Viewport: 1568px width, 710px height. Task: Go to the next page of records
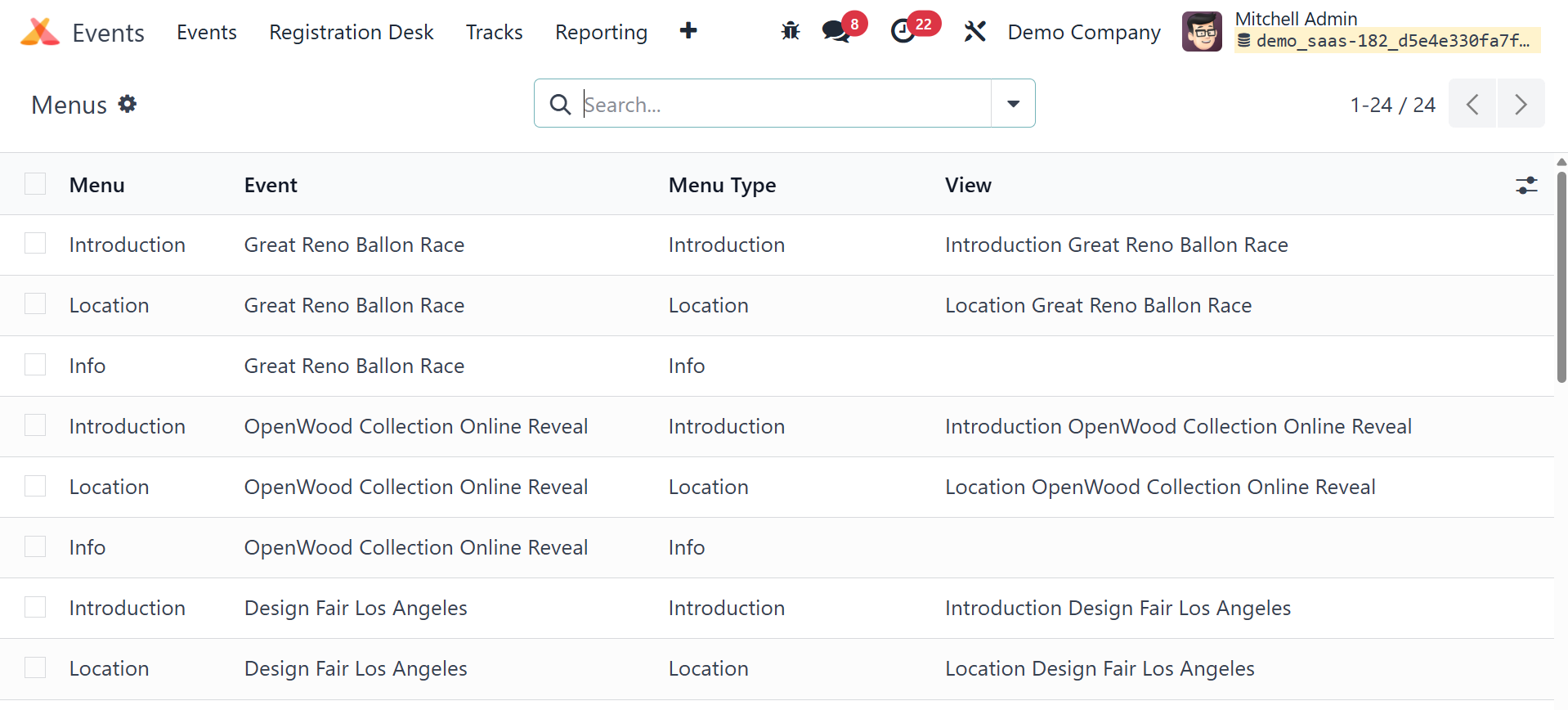(1521, 104)
